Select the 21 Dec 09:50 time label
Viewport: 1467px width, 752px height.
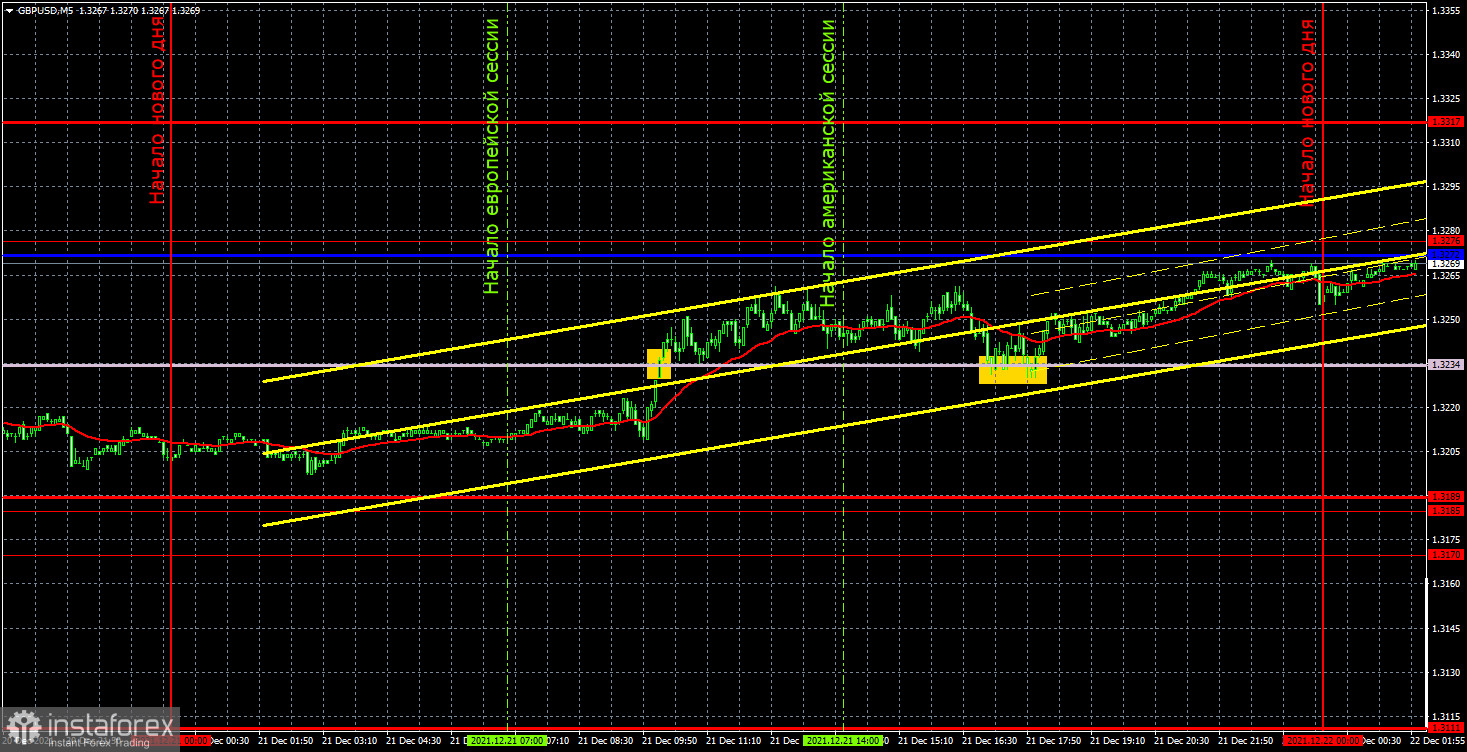670,741
